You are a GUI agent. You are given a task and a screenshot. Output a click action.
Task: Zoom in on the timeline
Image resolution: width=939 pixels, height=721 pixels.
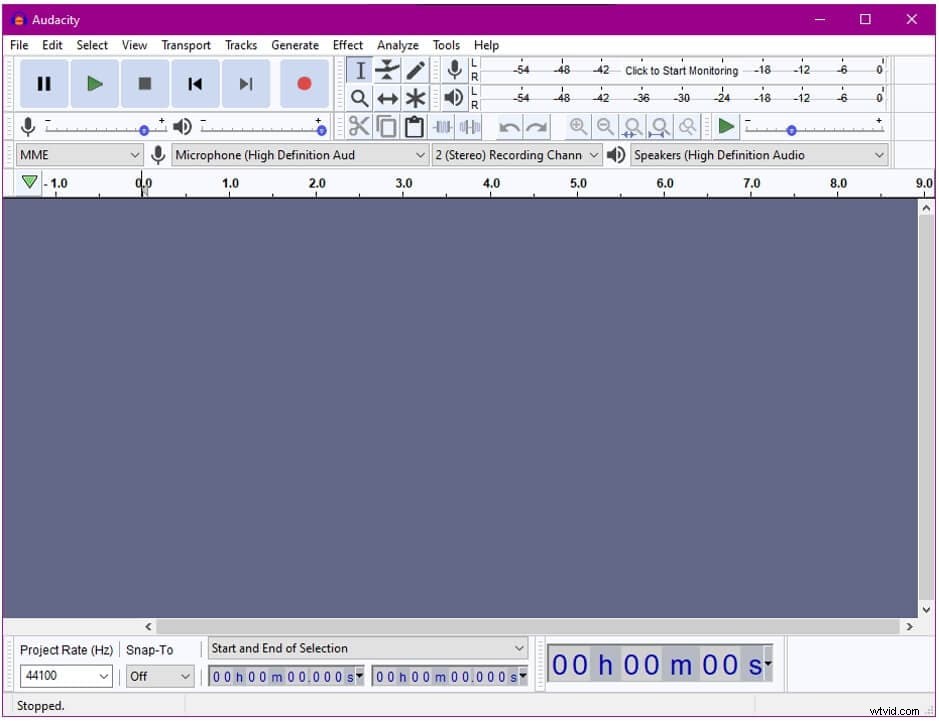pyautogui.click(x=578, y=126)
